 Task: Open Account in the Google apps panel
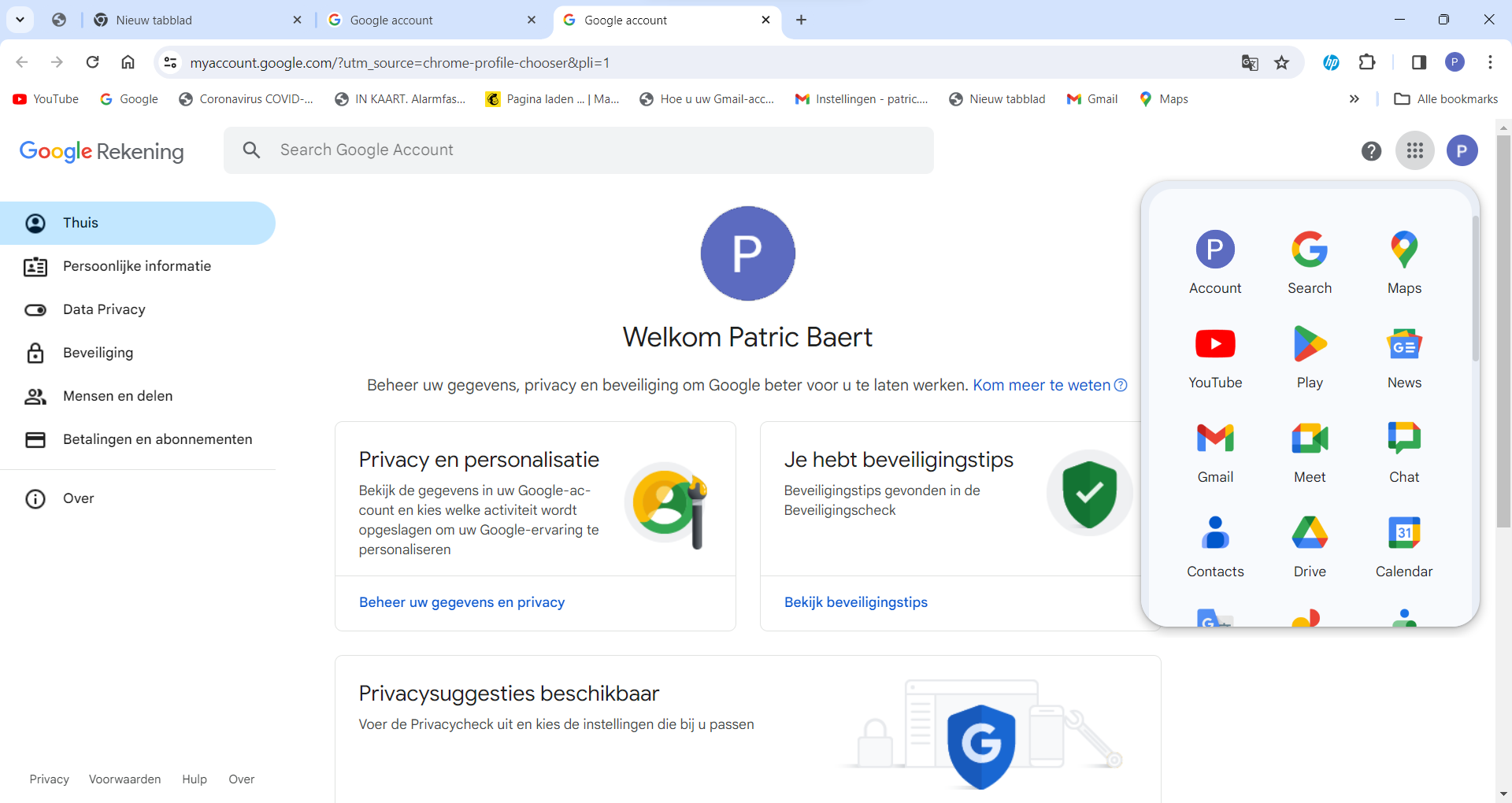[x=1215, y=263]
